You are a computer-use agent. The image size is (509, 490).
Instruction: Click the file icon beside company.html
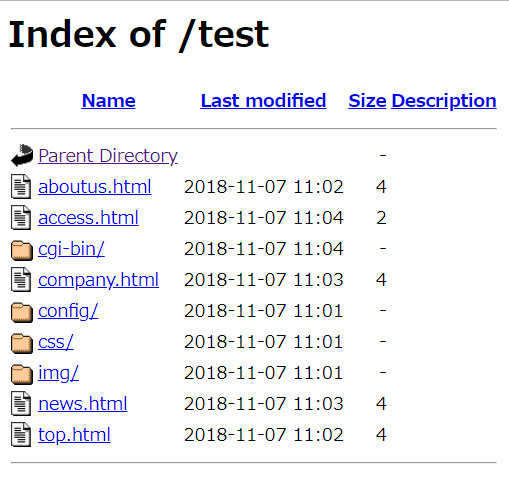click(x=21, y=280)
